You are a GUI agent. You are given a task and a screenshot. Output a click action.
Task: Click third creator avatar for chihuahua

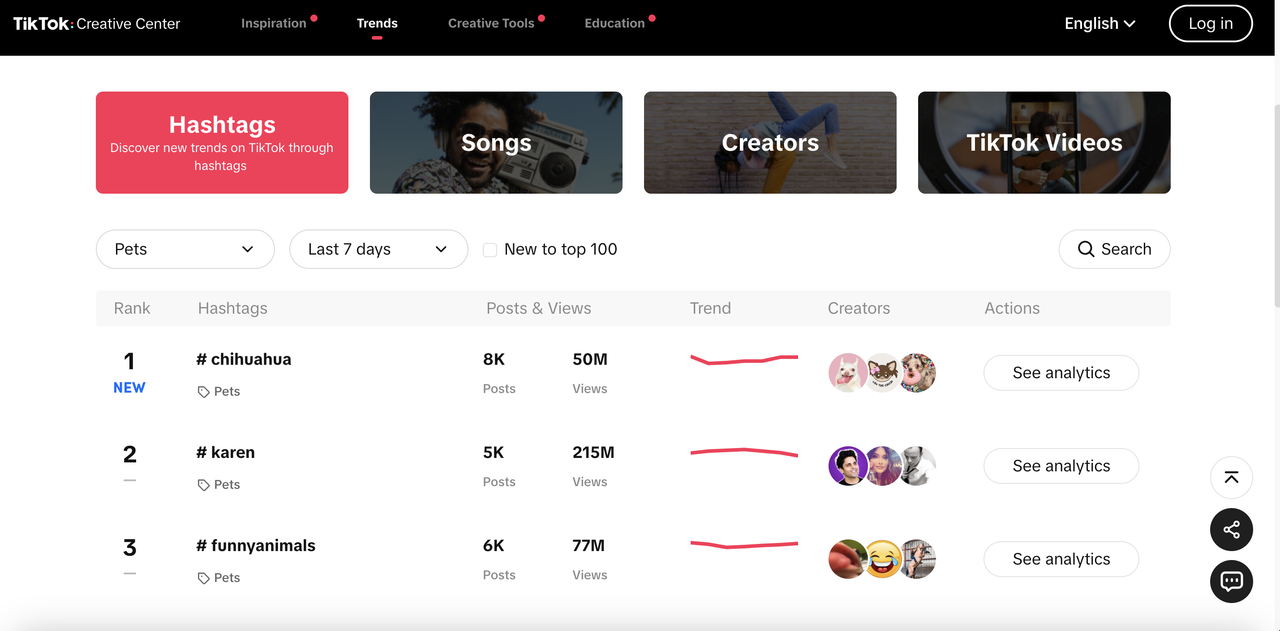point(917,373)
